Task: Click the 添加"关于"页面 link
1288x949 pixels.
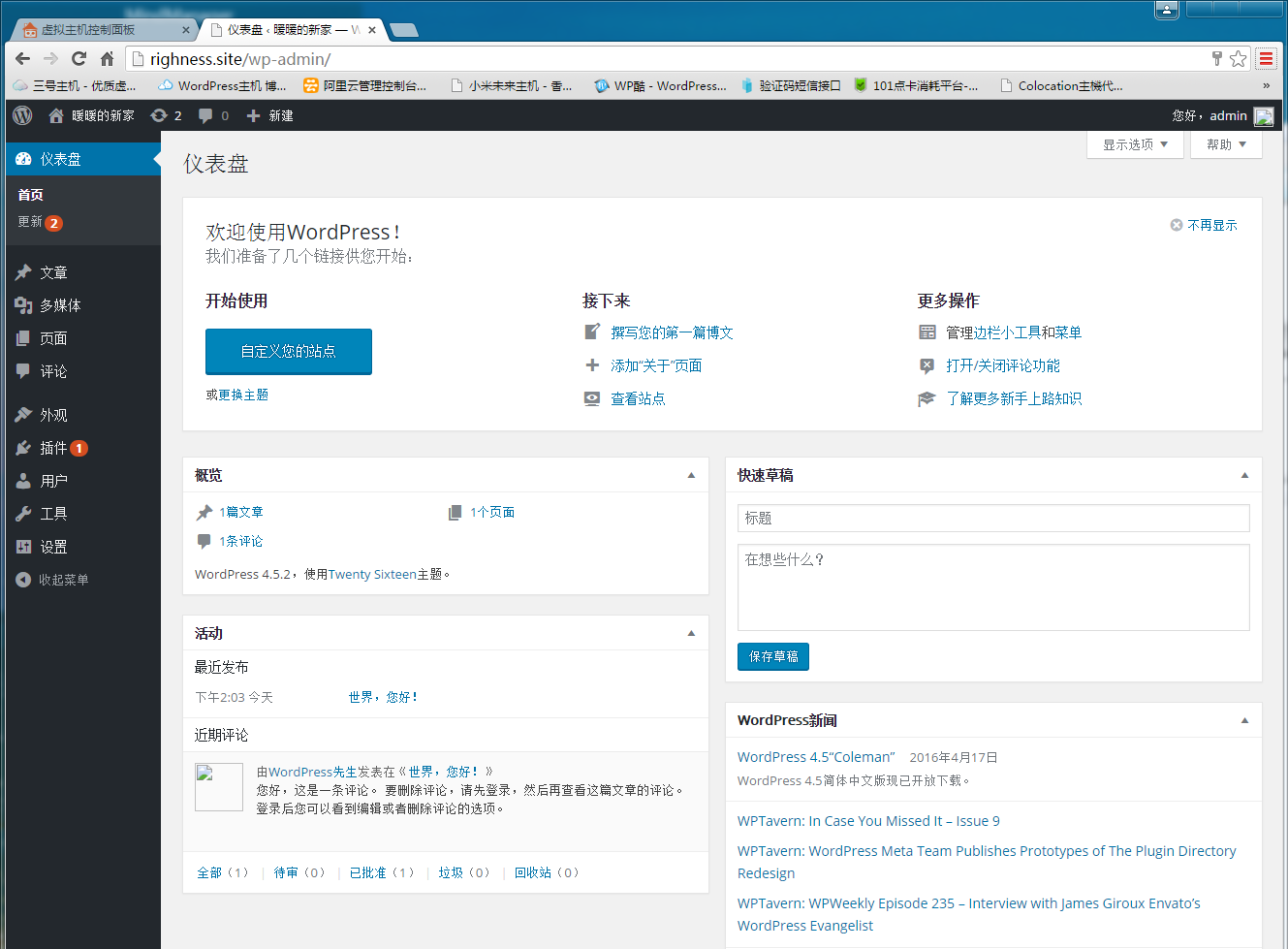Action: click(x=656, y=365)
